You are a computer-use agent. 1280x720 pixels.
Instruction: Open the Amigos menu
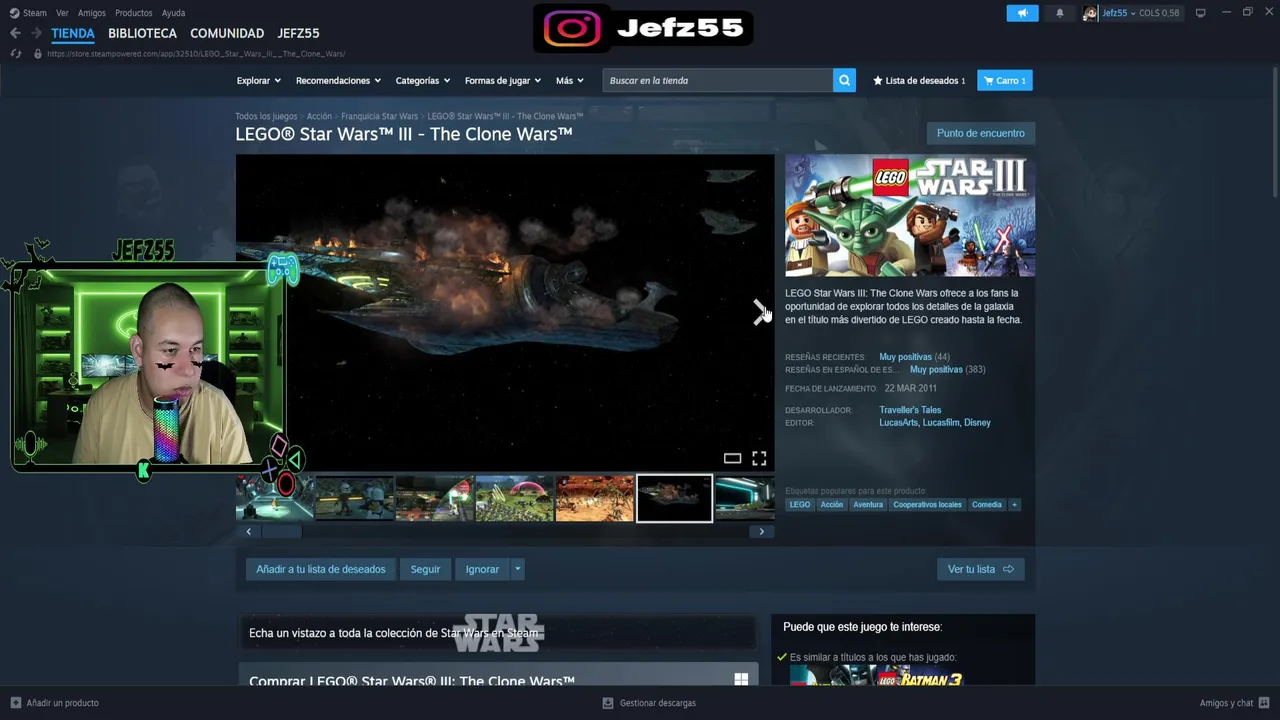click(x=91, y=13)
